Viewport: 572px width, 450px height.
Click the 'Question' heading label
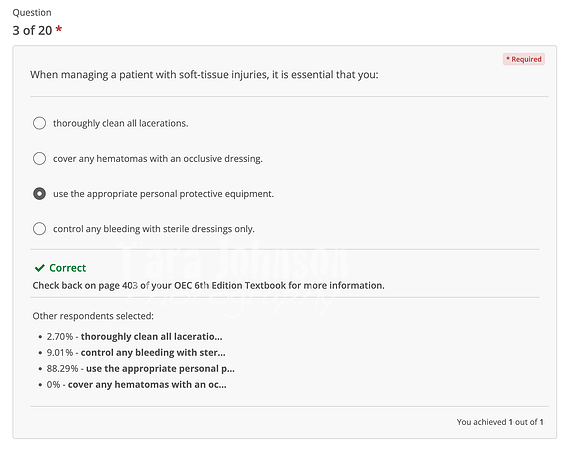(32, 12)
